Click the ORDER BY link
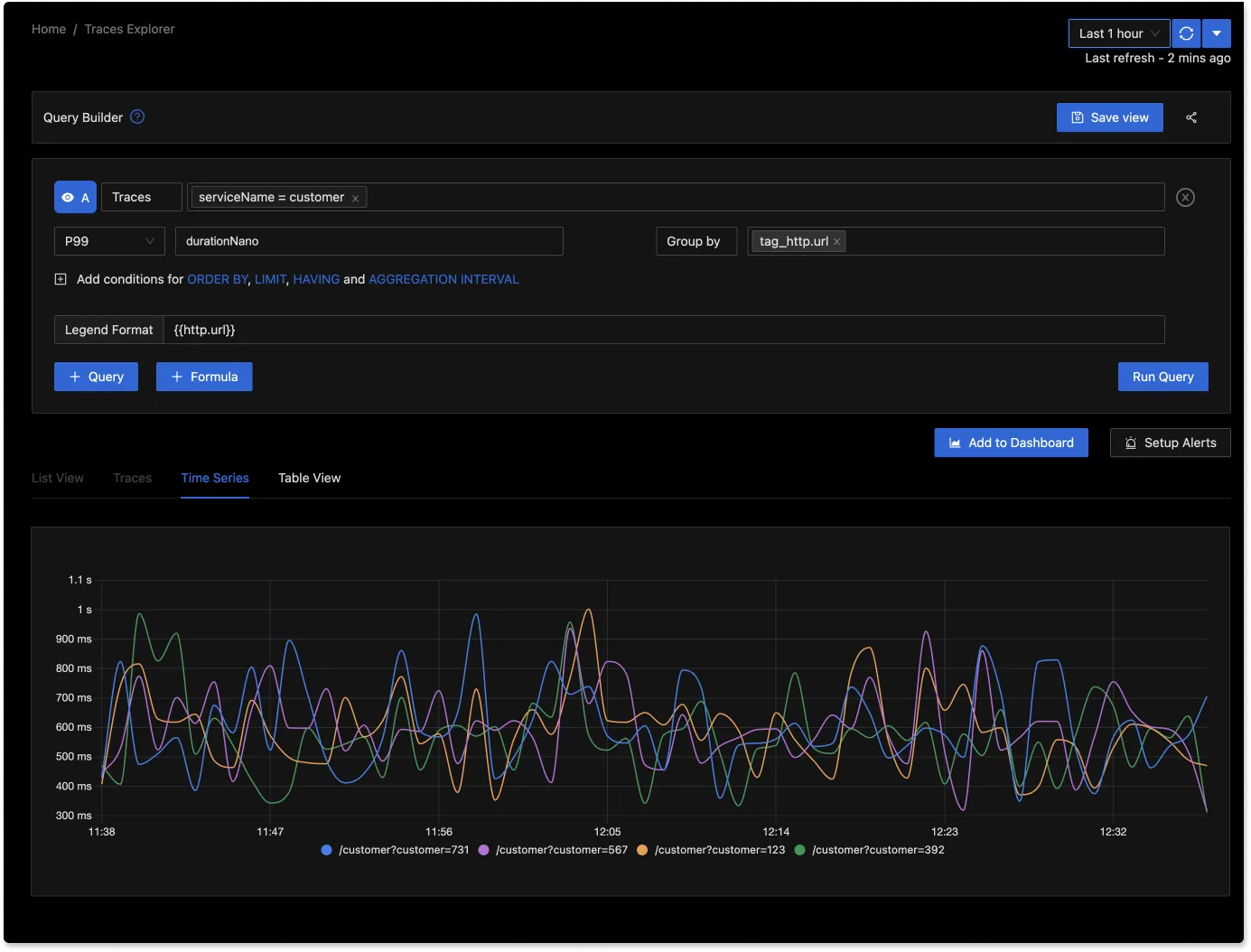Viewport: 1251px width, 952px height. point(217,279)
